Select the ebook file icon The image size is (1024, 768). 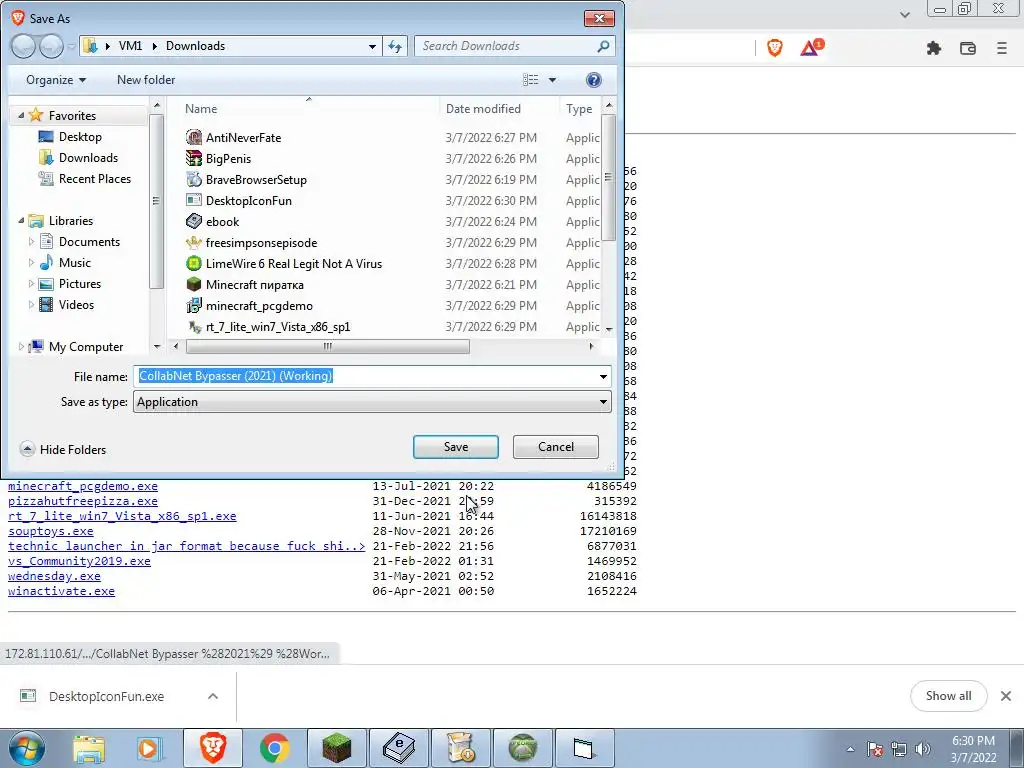click(194, 221)
